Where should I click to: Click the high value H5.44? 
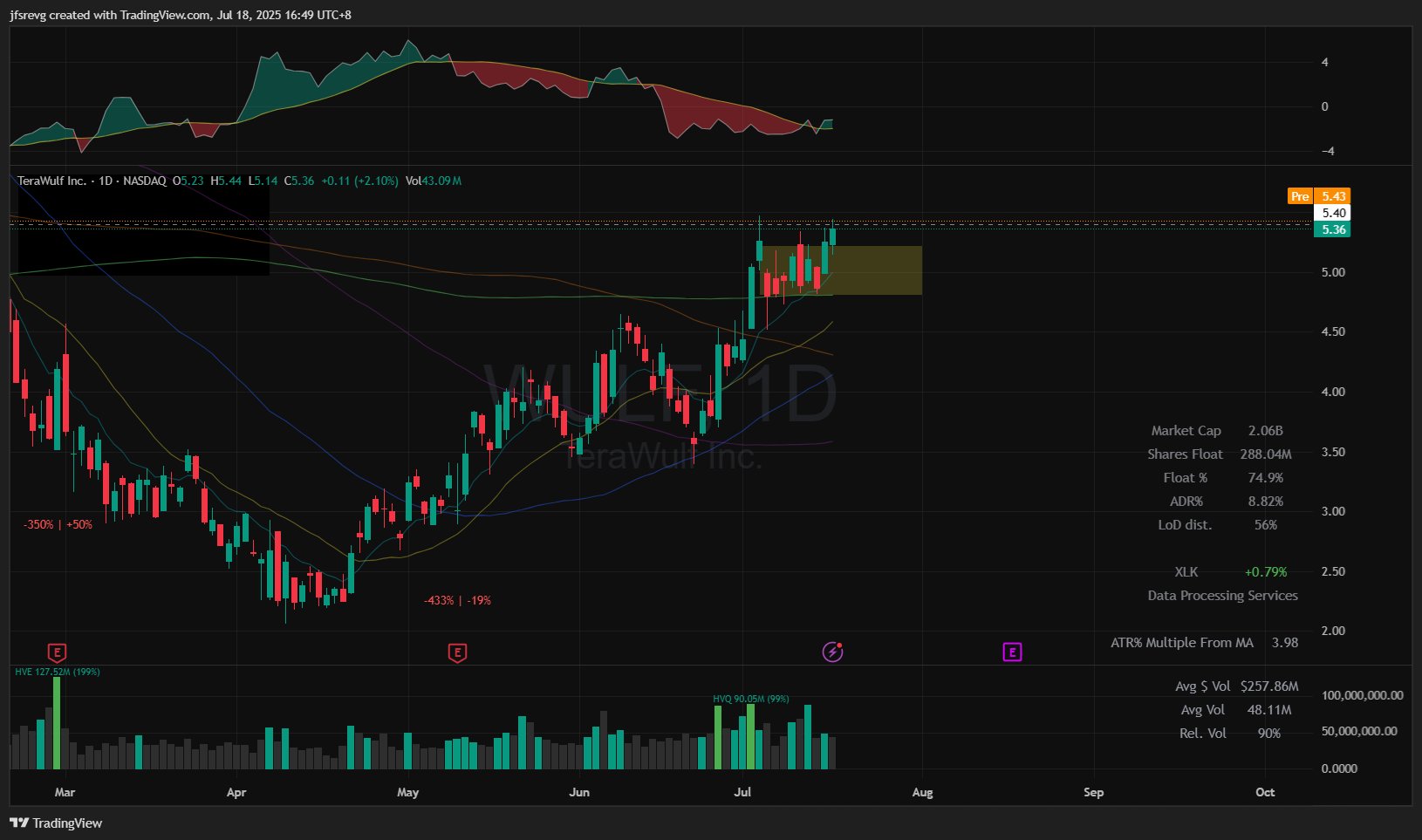coord(226,181)
